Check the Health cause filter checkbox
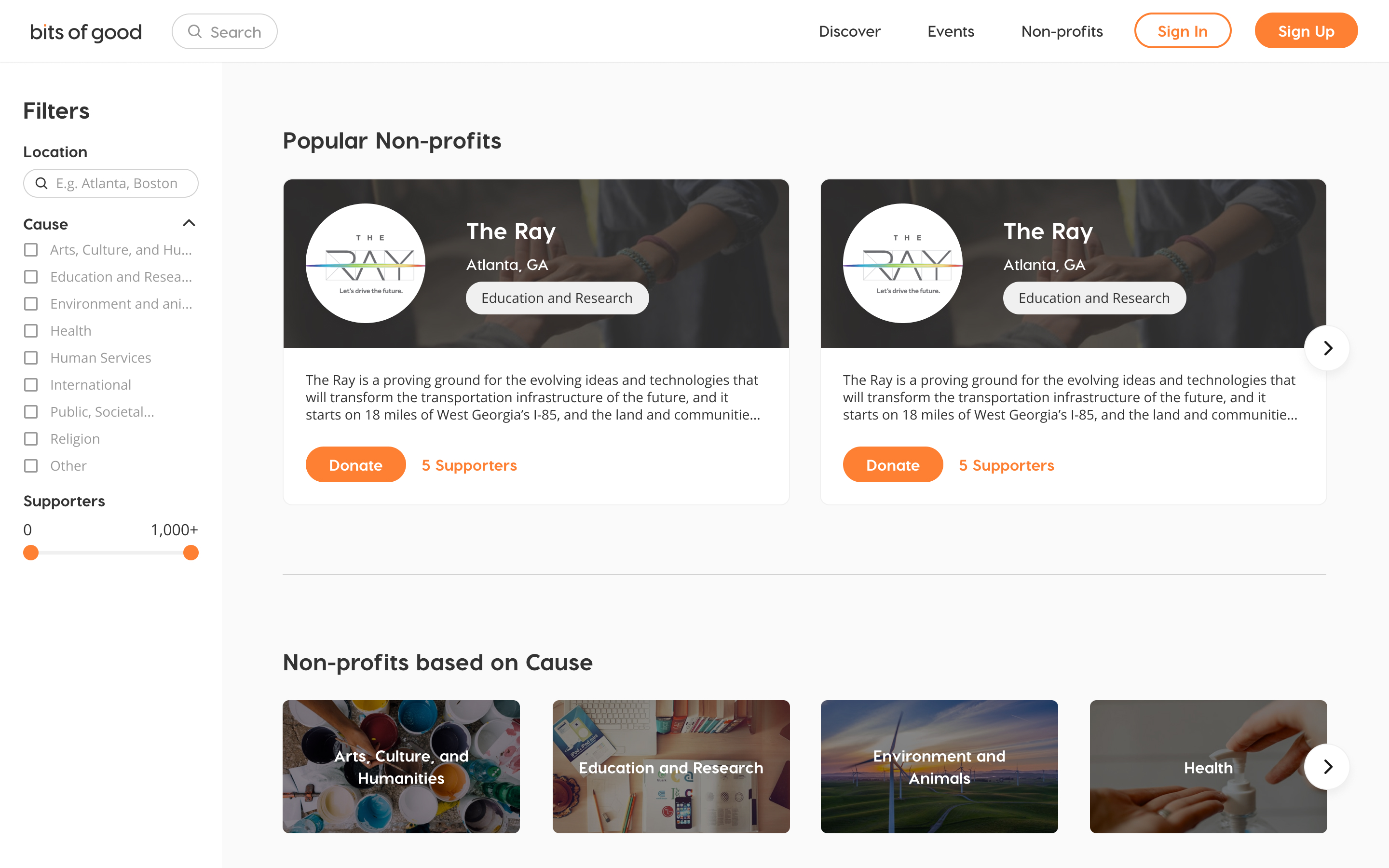The width and height of the screenshot is (1389, 868). coord(31,330)
